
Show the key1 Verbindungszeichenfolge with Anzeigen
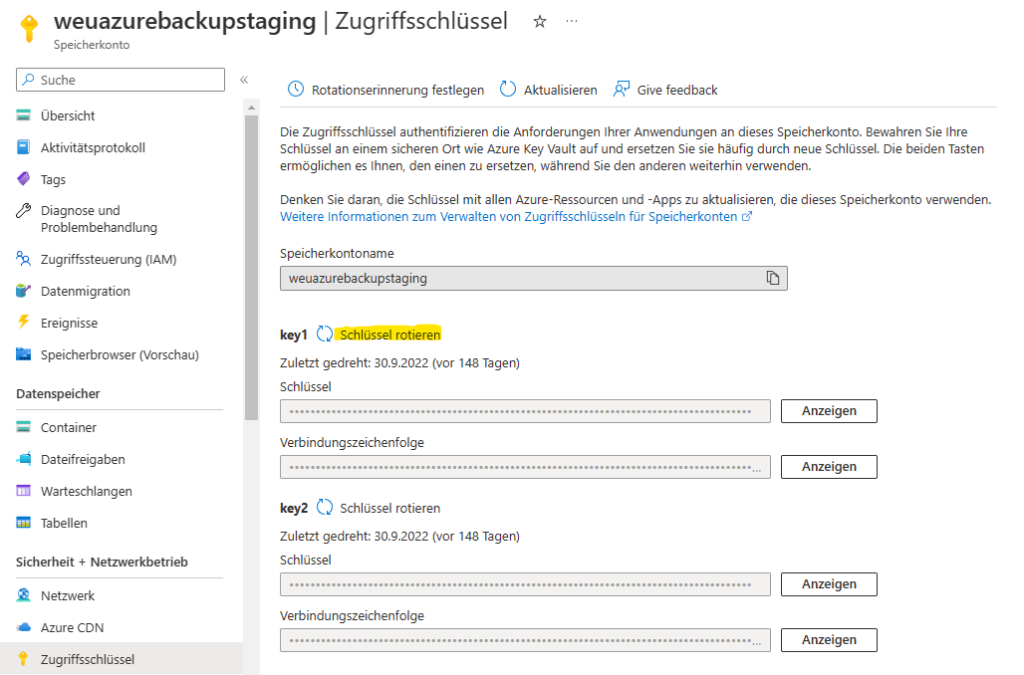[829, 467]
